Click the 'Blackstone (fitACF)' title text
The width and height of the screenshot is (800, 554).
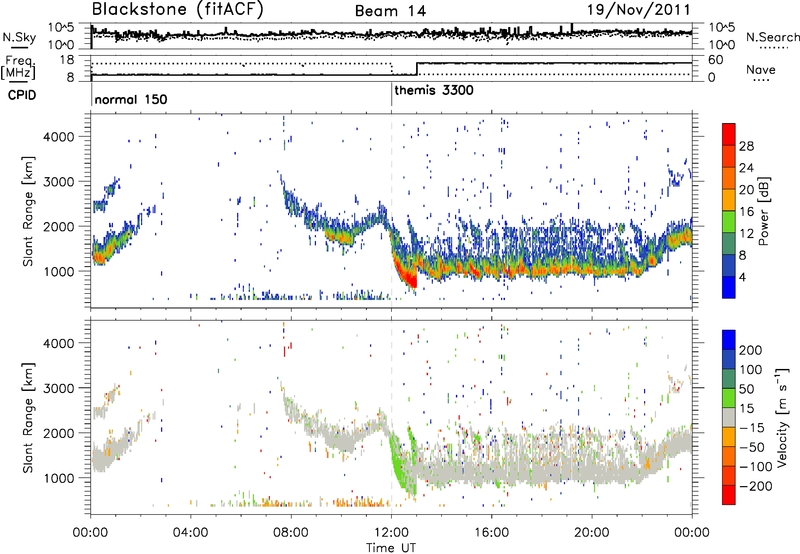click(x=178, y=10)
